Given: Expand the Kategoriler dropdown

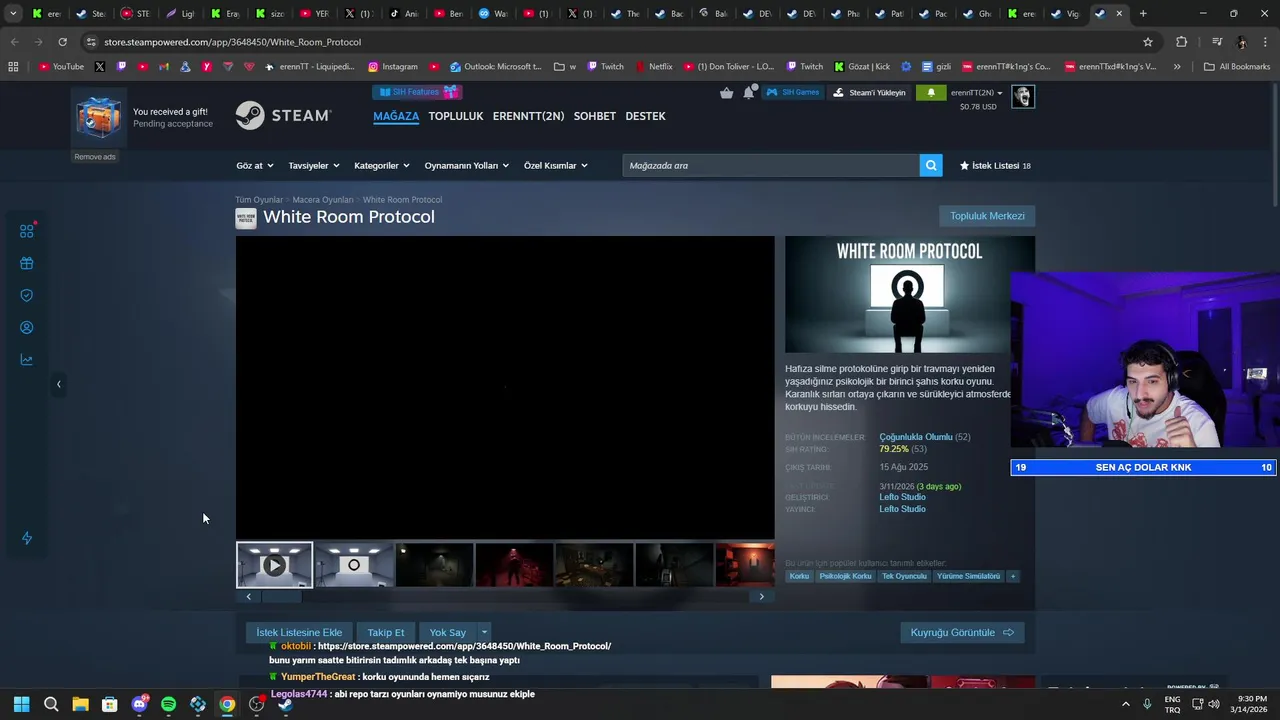Looking at the screenshot, I should click(382, 166).
